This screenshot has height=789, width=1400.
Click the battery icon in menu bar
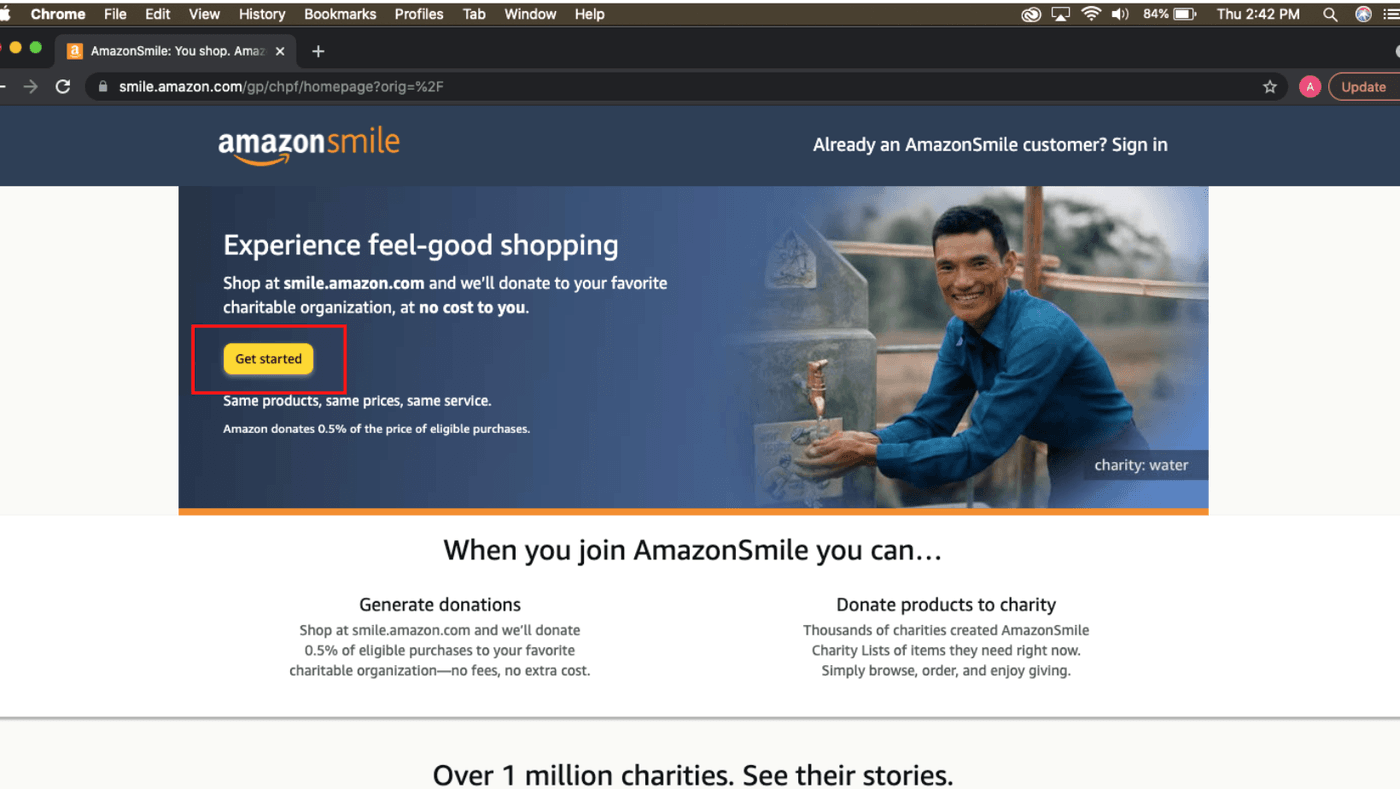(1185, 14)
